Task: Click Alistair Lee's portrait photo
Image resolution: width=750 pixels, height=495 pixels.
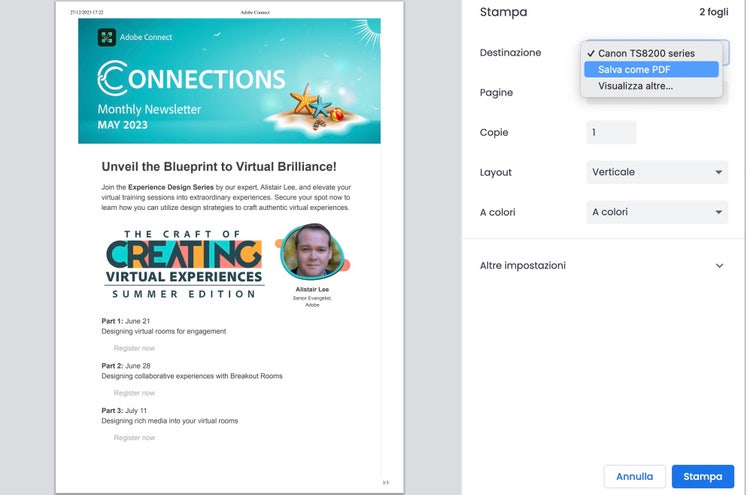Action: (x=312, y=251)
